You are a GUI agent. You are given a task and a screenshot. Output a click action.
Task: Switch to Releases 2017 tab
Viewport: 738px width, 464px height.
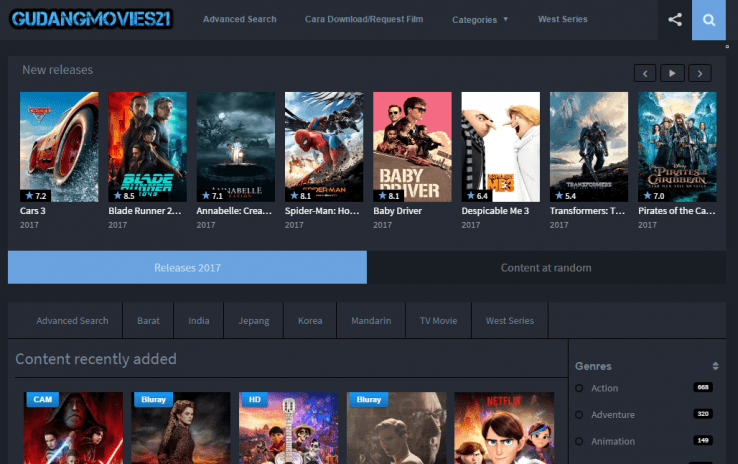click(187, 267)
